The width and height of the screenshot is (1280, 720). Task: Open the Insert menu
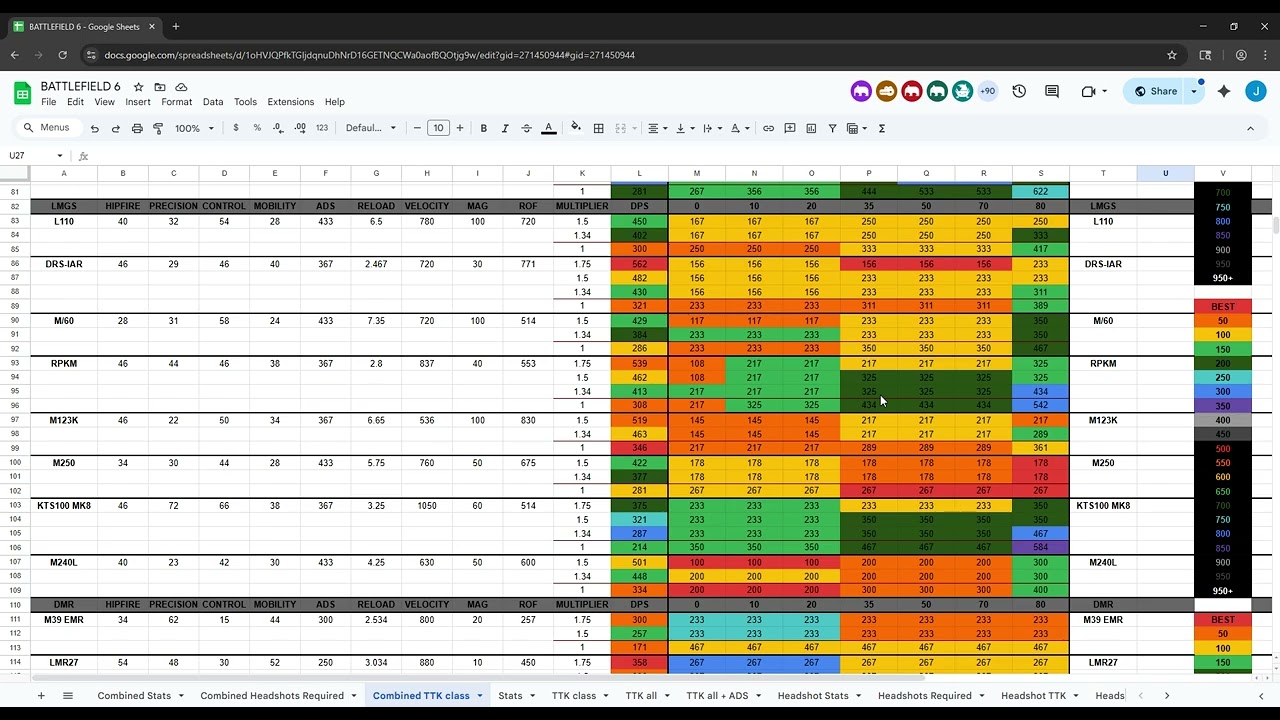point(138,102)
